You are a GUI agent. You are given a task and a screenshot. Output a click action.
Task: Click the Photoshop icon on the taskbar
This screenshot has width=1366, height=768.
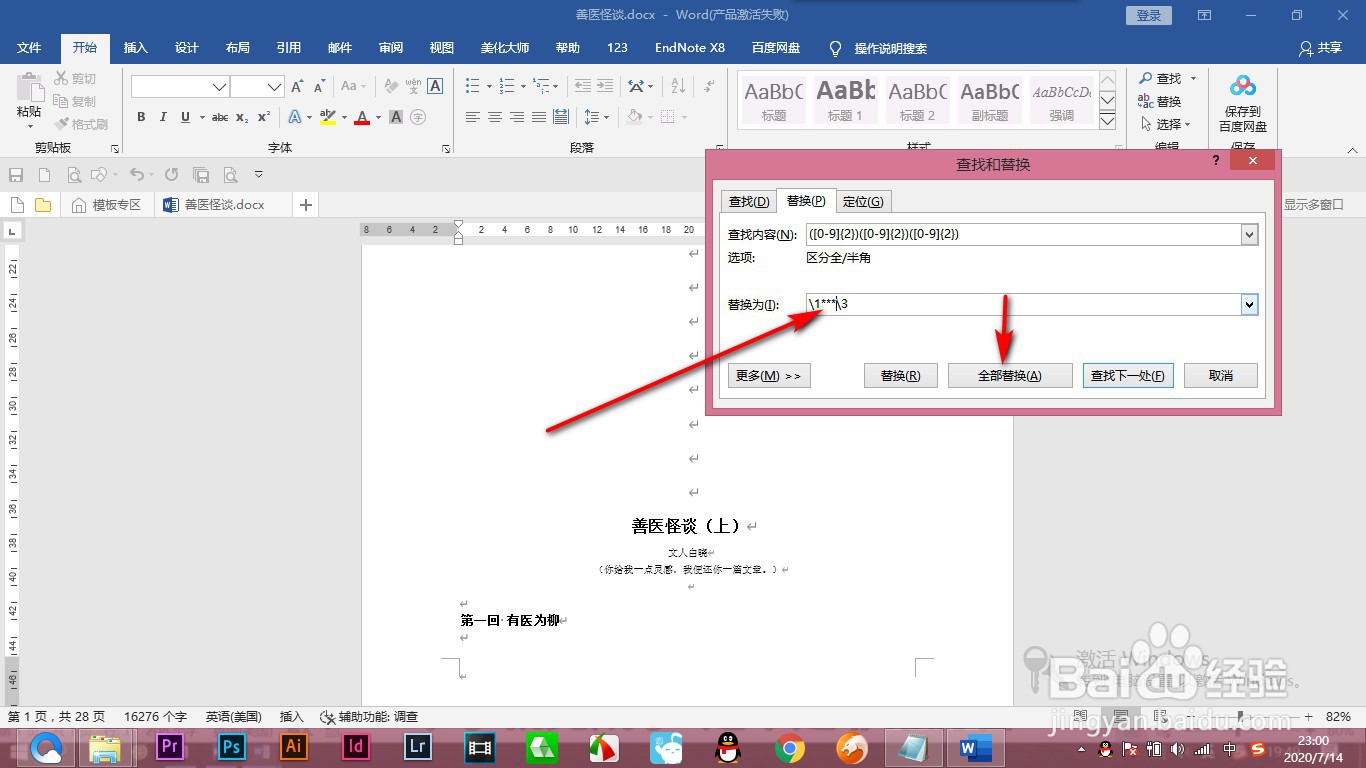pyautogui.click(x=231, y=747)
